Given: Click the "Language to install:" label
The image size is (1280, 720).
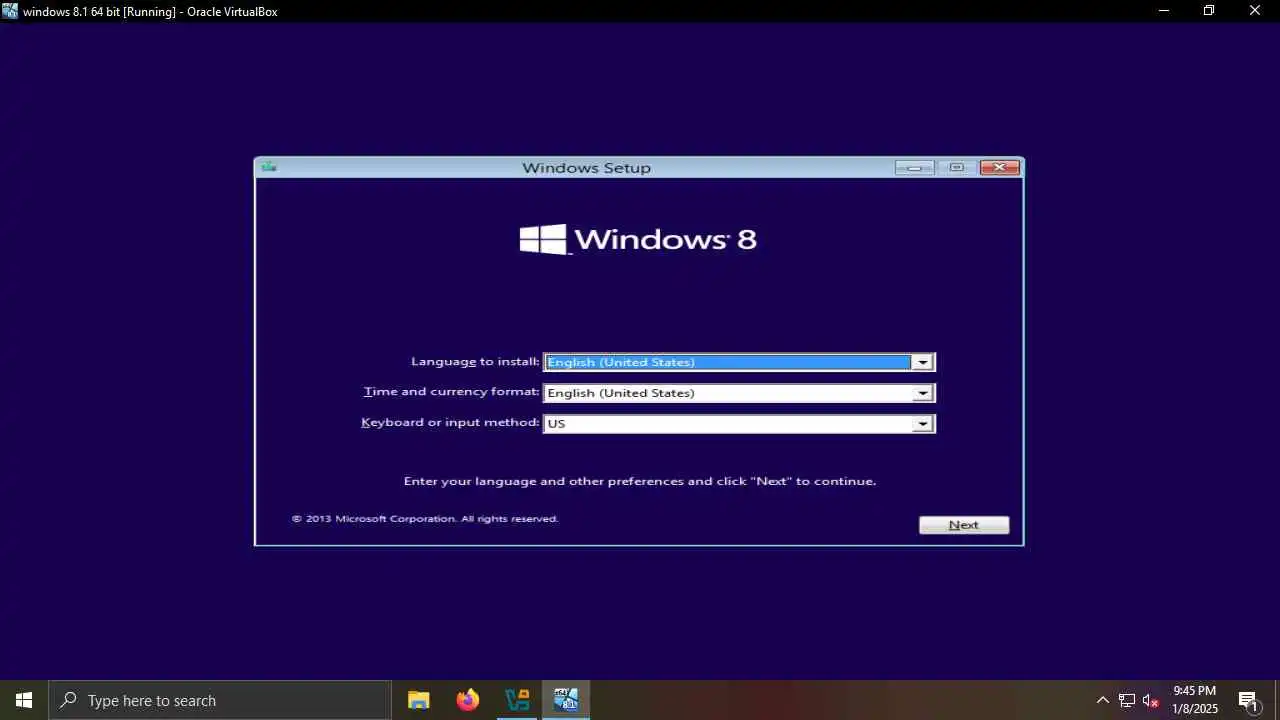Looking at the screenshot, I should tap(475, 362).
